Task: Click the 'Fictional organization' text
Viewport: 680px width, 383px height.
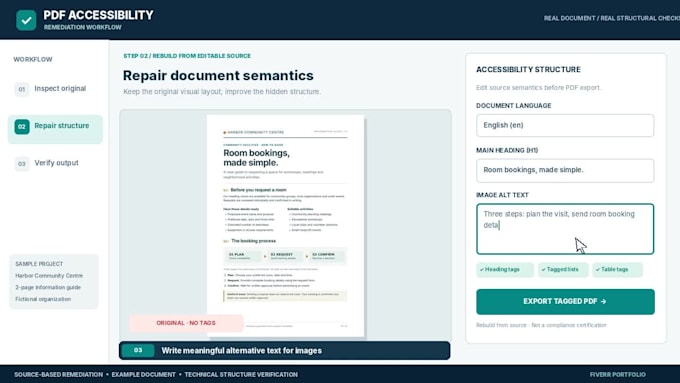Action: [43, 299]
